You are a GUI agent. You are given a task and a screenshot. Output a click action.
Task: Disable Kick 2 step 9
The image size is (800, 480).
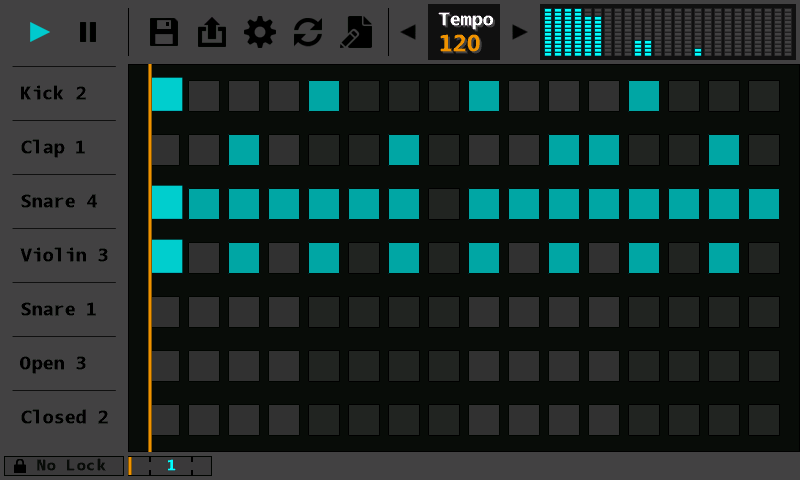click(484, 96)
